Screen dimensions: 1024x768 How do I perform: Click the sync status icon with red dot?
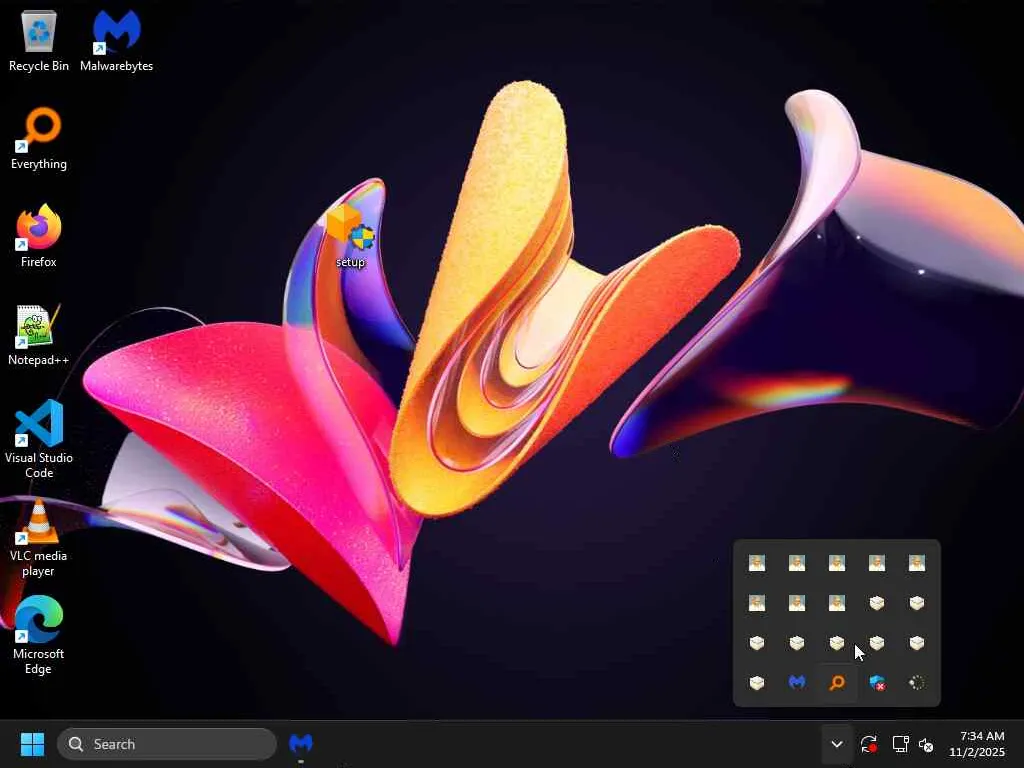point(869,744)
